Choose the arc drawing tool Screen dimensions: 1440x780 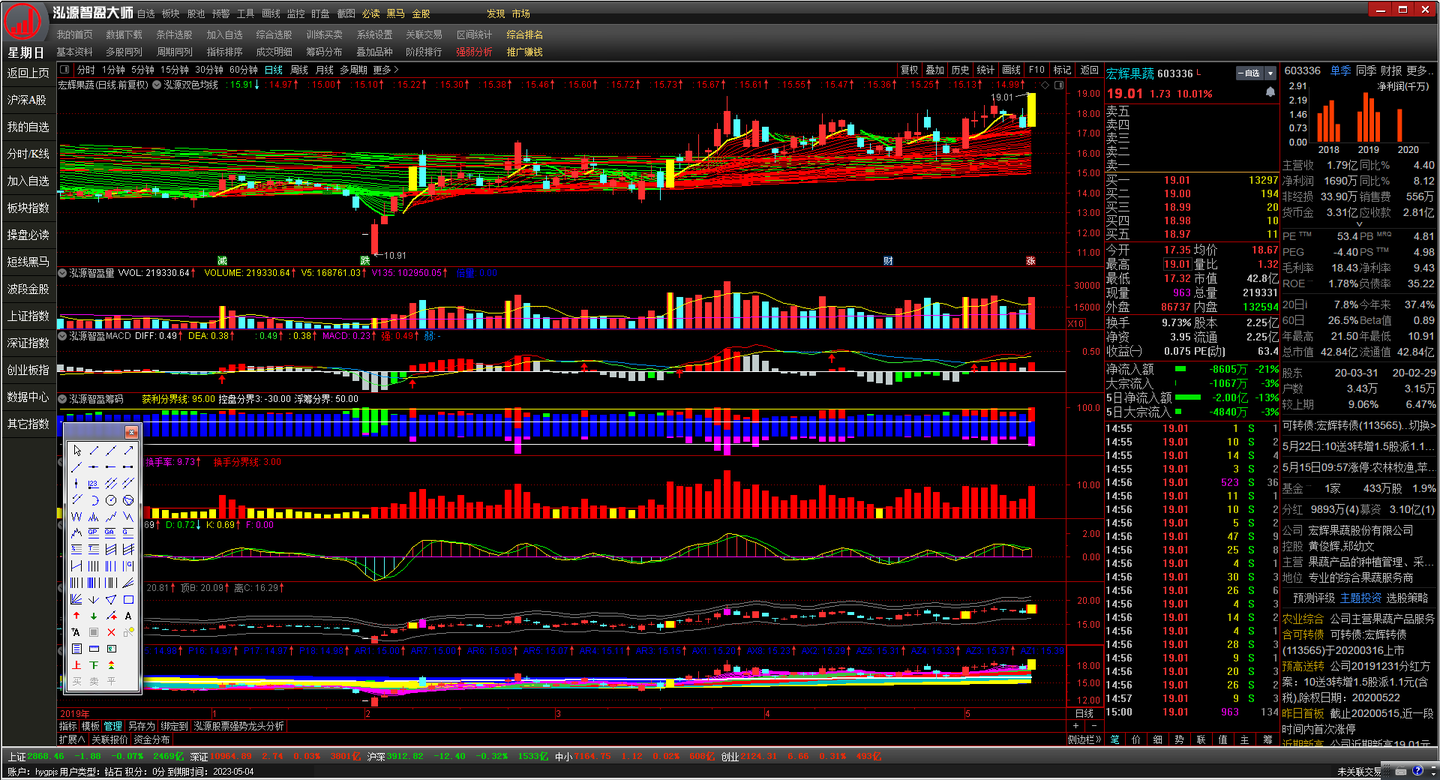click(x=93, y=500)
